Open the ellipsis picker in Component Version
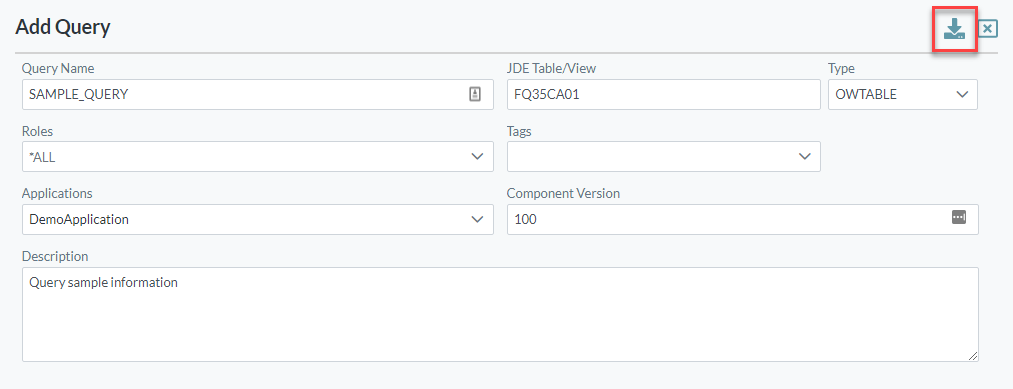The height and width of the screenshot is (389, 1013). tap(959, 218)
